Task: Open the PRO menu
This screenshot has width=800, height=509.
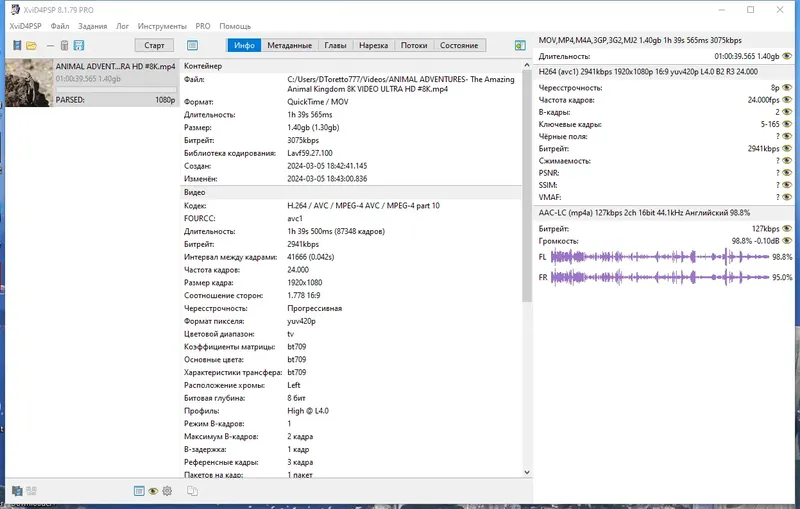Action: tap(203, 26)
